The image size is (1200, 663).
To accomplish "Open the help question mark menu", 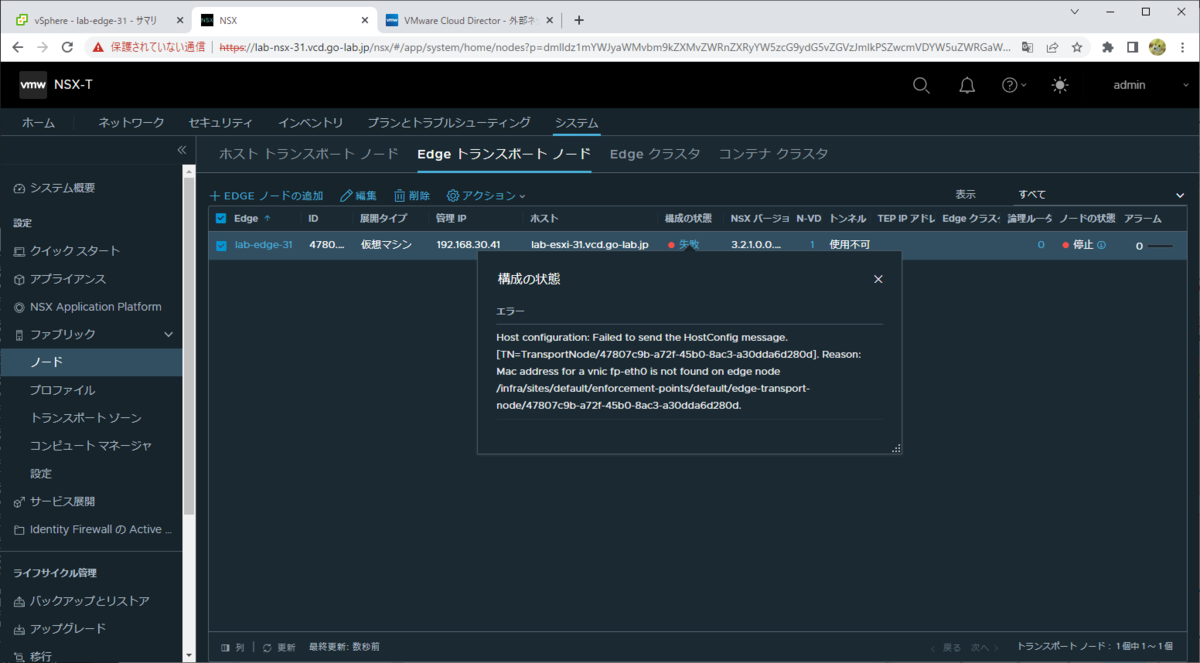I will pos(1014,85).
